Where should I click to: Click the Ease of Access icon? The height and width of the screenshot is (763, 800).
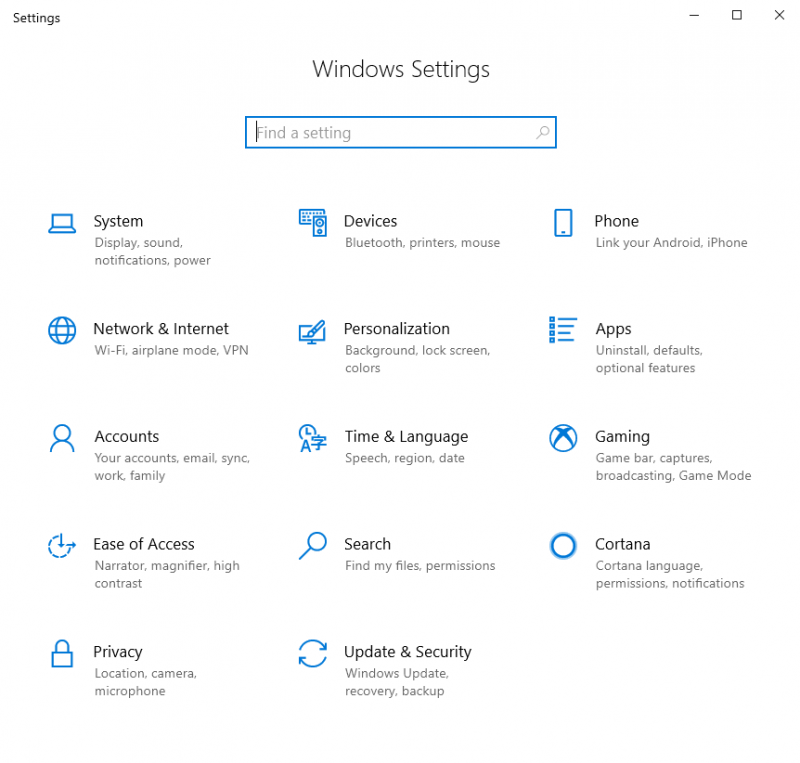click(x=62, y=546)
